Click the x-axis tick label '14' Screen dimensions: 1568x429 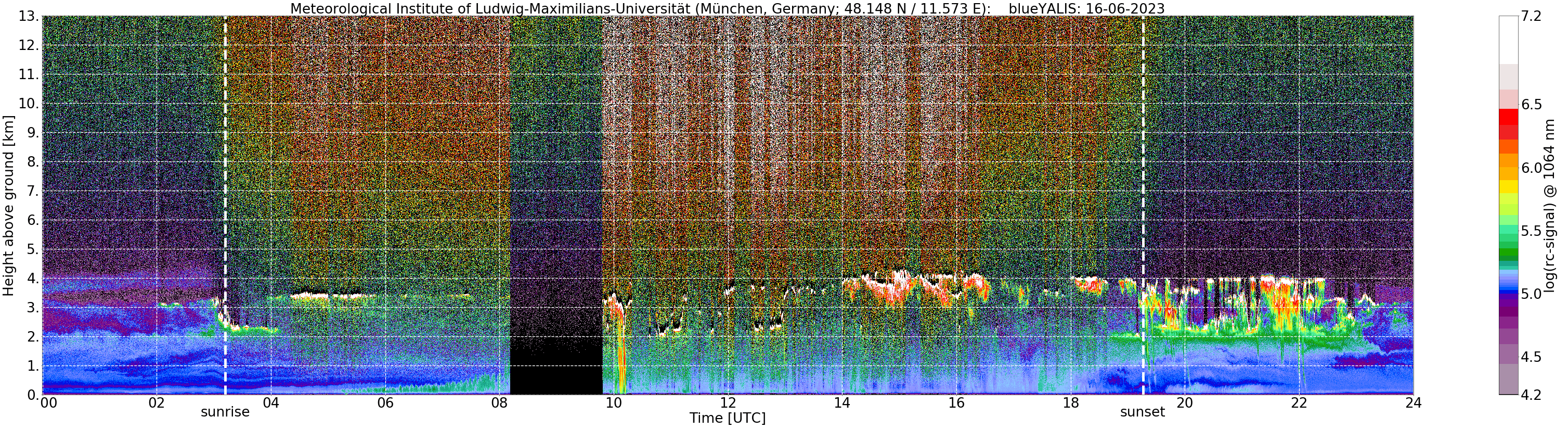(x=842, y=403)
